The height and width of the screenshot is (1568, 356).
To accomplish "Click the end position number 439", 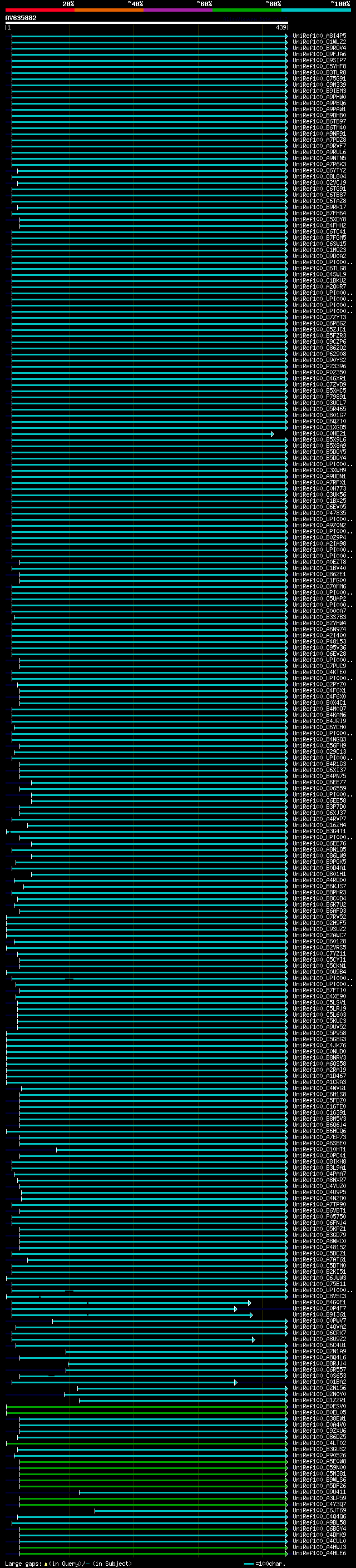I will click(280, 27).
